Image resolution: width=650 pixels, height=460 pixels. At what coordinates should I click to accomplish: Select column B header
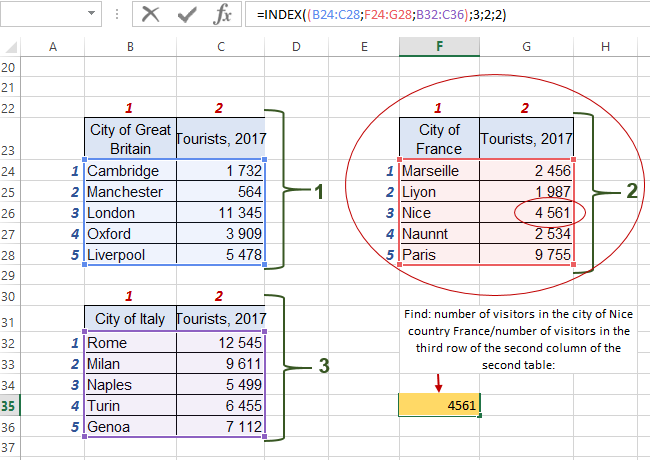(130, 47)
